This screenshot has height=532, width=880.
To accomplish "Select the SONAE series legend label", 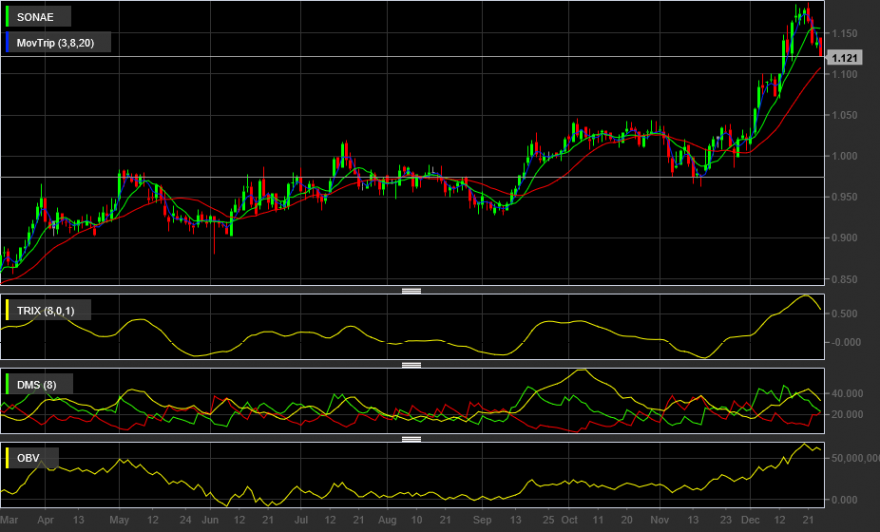I will (x=35, y=17).
